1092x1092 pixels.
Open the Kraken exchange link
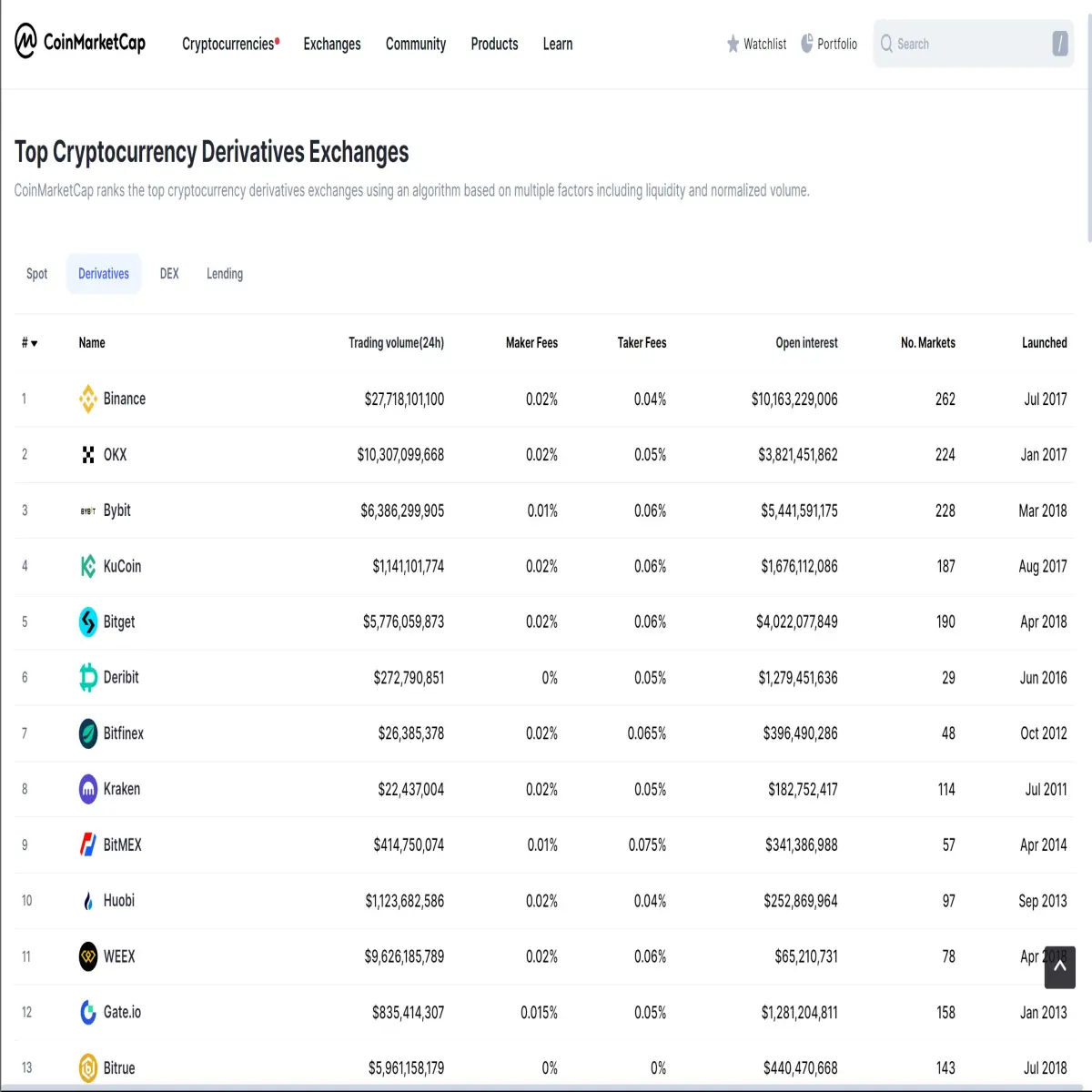click(x=122, y=789)
